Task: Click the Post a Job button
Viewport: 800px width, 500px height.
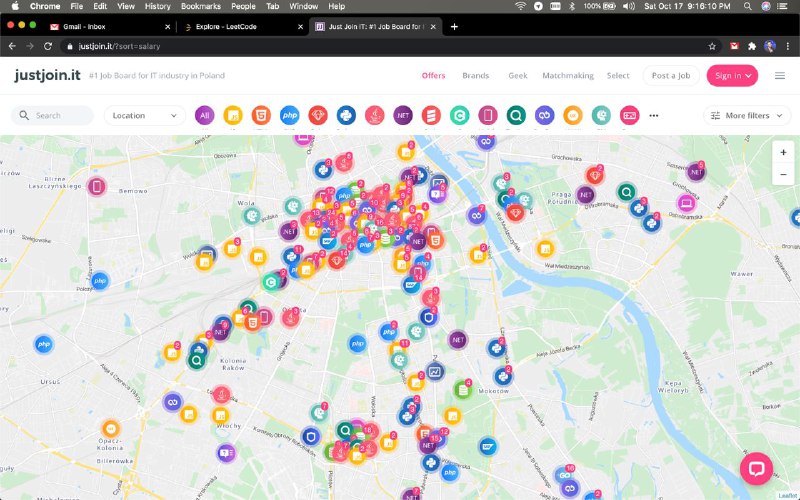Action: click(x=671, y=76)
